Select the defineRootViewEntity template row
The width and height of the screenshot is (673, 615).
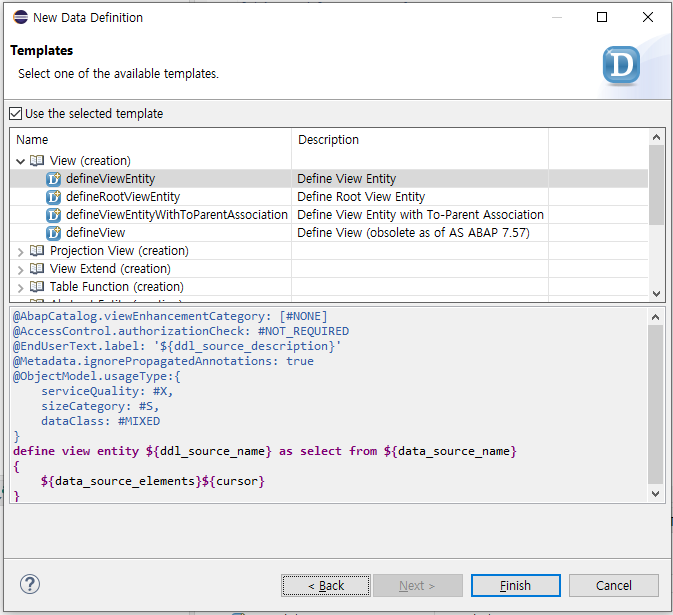(x=123, y=197)
